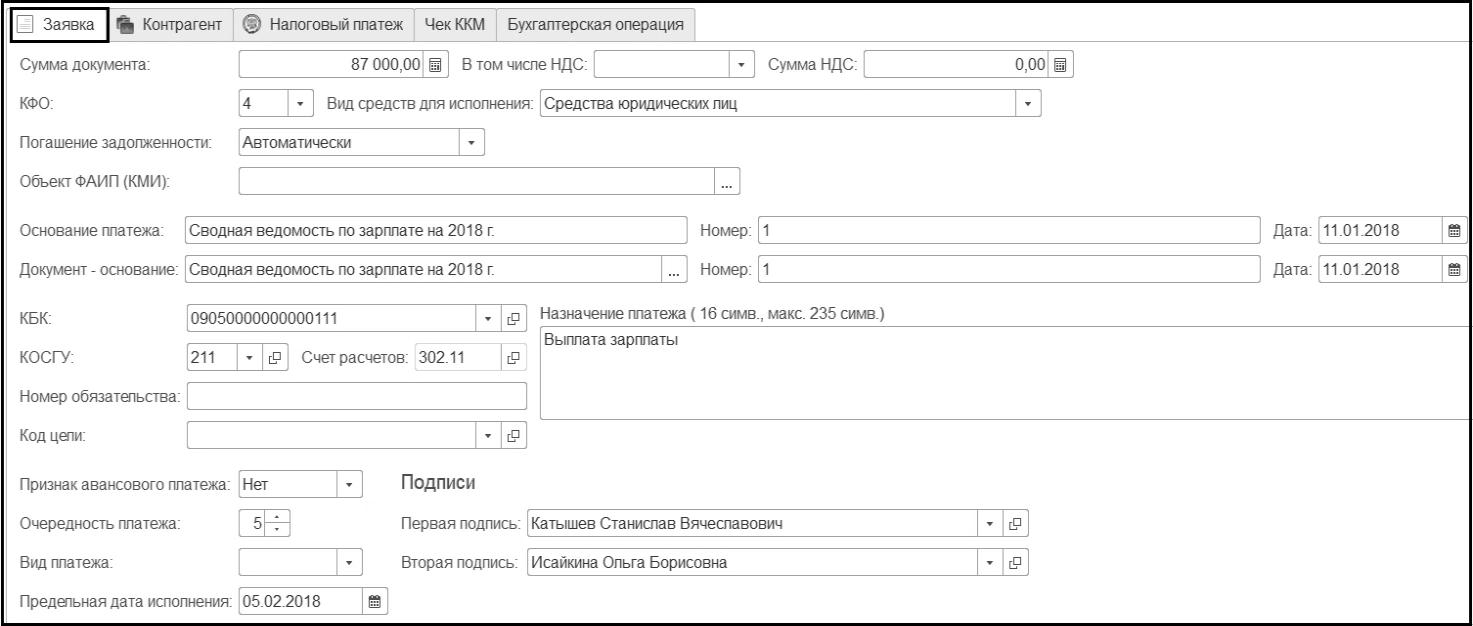The image size is (1473, 626).
Task: Open calculator for Сумма документа field
Action: pyautogui.click(x=434, y=65)
